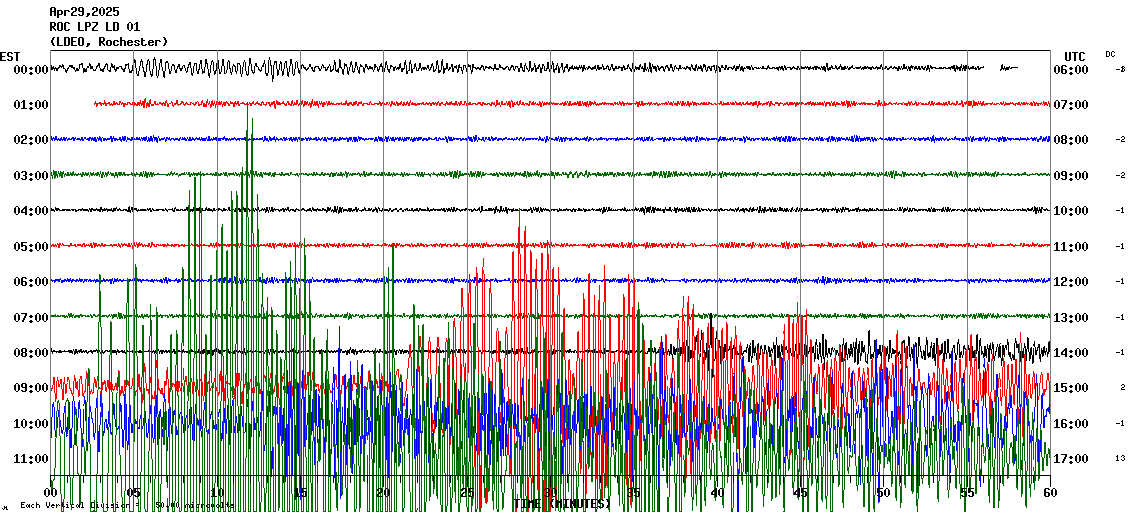Click the UTC timezone label on right axis

tap(1075, 56)
